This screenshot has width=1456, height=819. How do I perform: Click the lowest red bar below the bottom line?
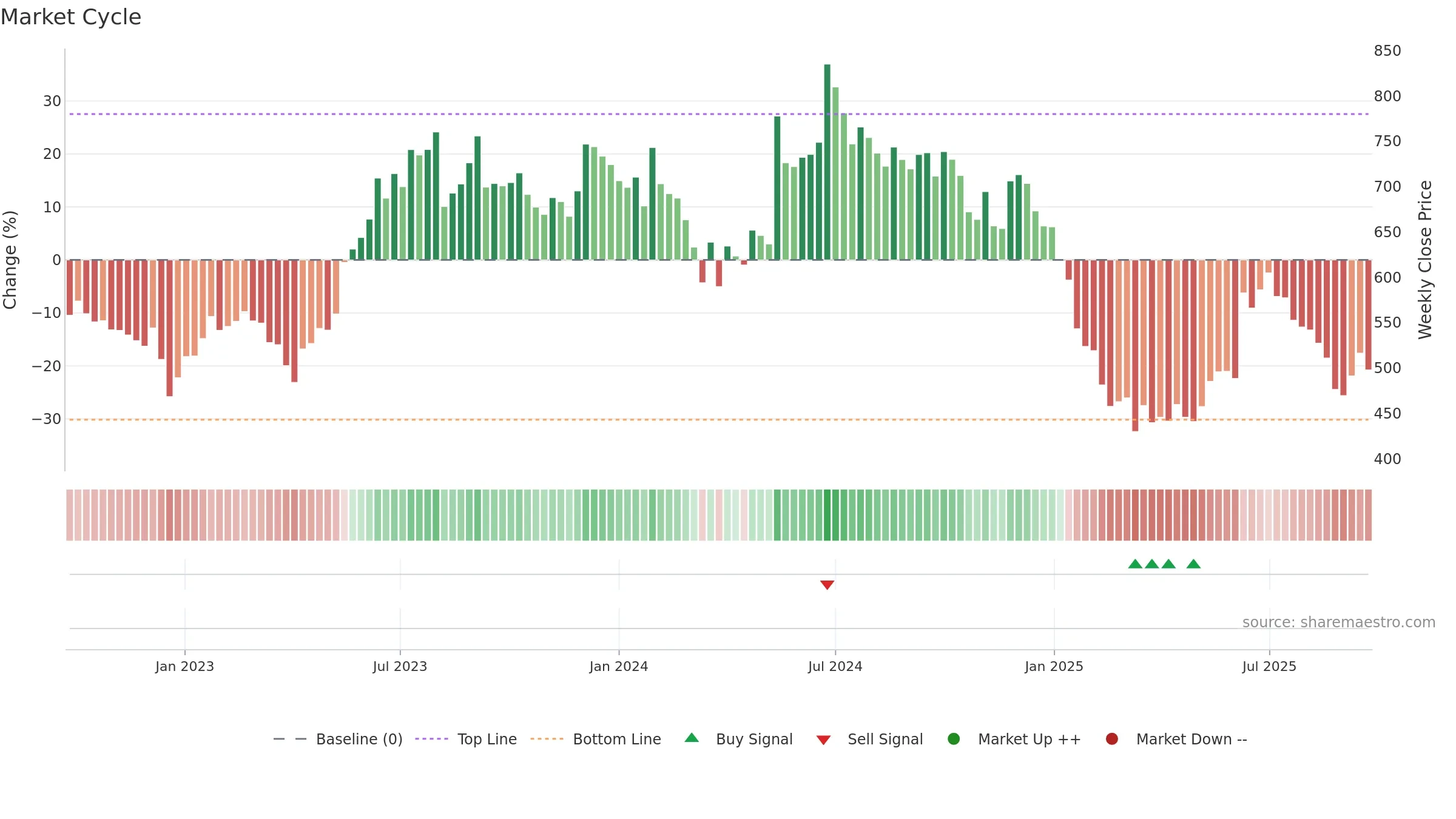(x=1135, y=346)
